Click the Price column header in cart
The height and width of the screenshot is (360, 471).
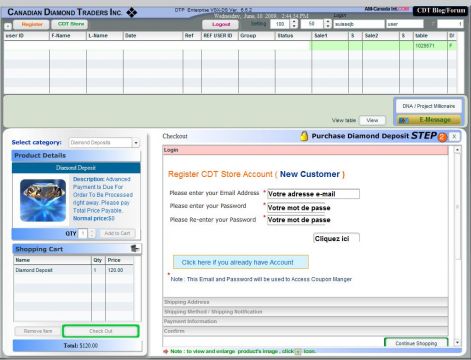[119, 260]
